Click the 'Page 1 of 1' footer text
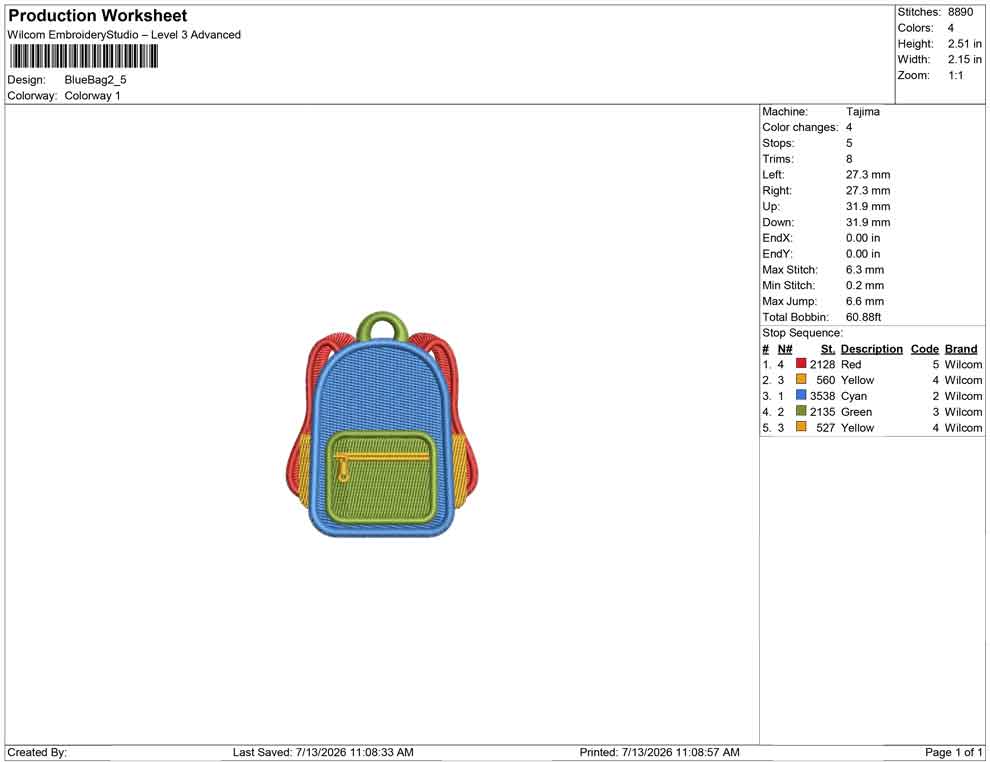The image size is (990, 762). pos(953,752)
